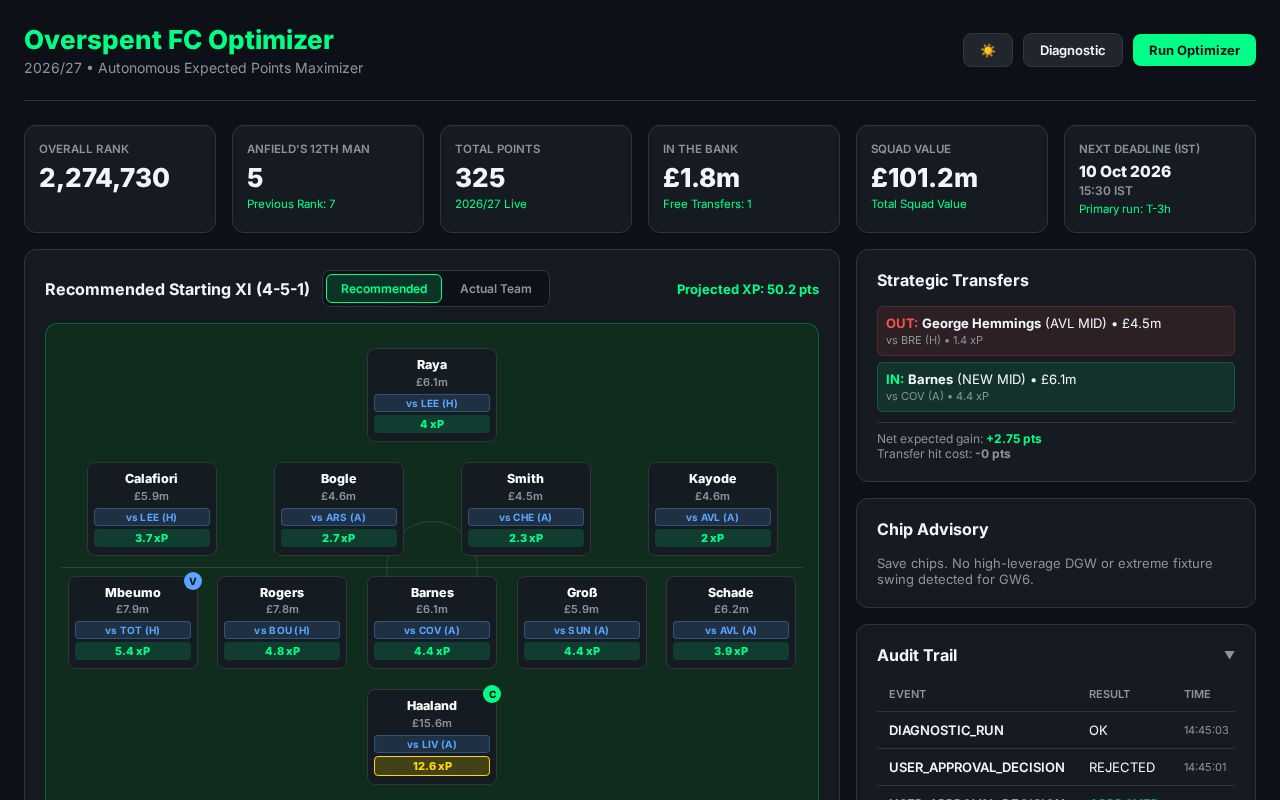Select the Mbeumo player card
Screen dimensions: 1280x800
(x=133, y=622)
